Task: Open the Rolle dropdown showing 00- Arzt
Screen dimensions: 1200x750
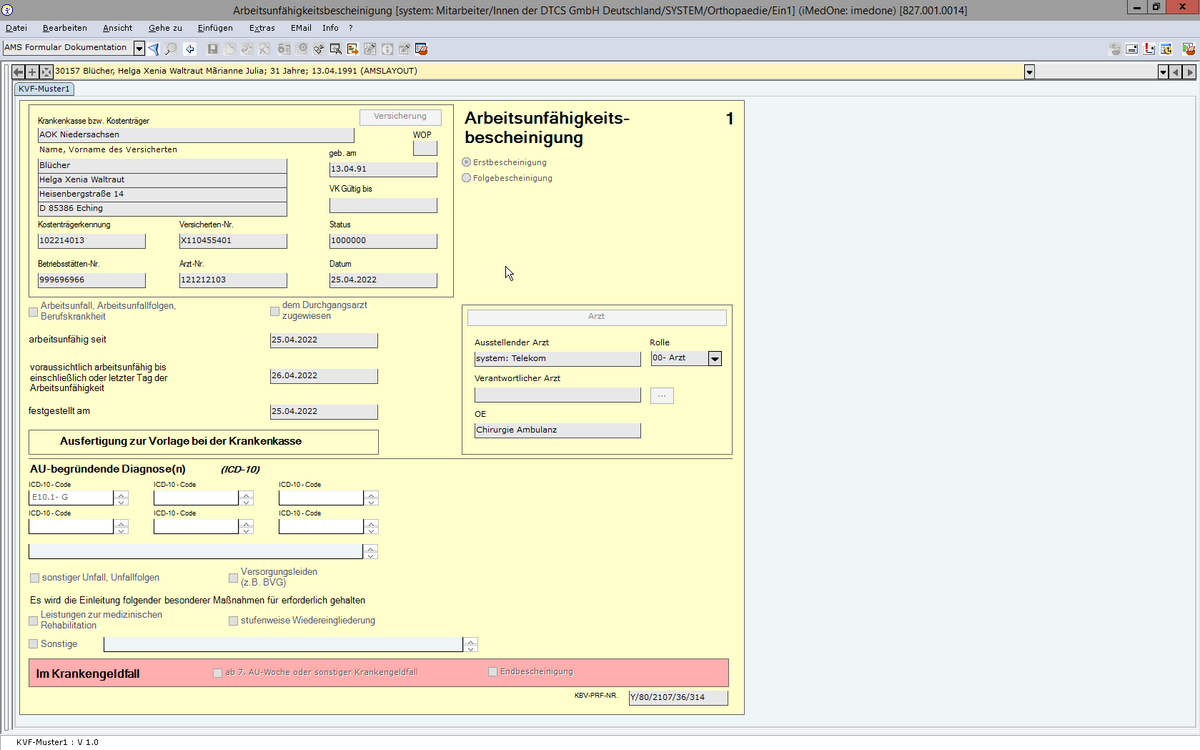Action: pos(714,358)
